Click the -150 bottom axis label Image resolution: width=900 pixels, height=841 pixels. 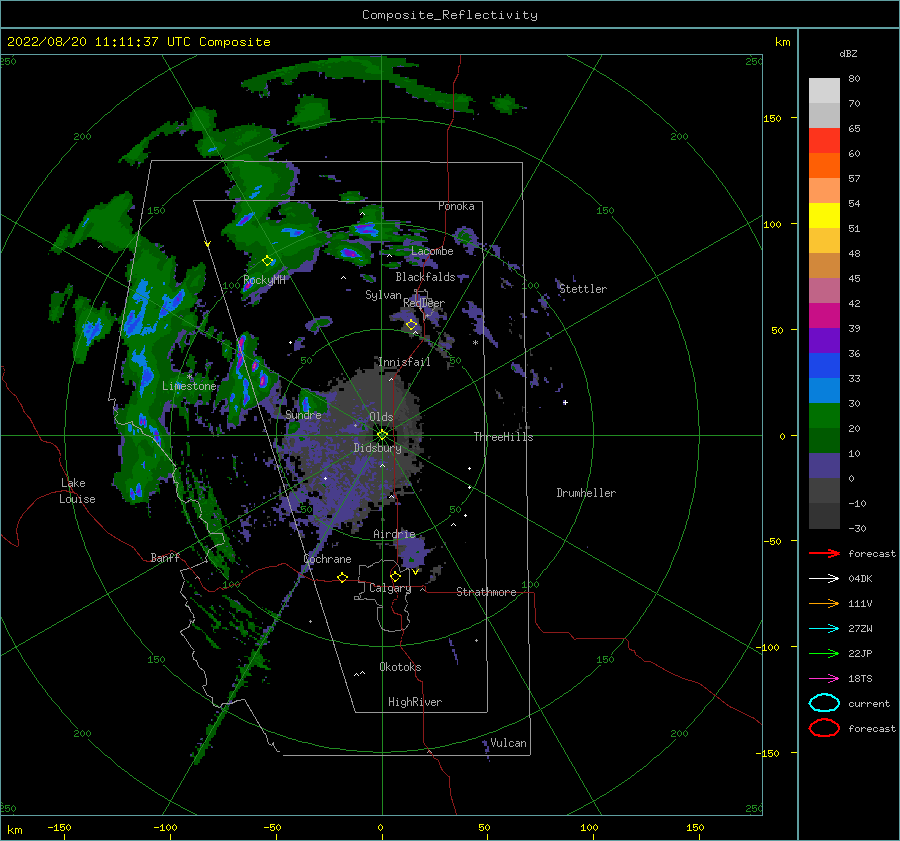pos(59,827)
